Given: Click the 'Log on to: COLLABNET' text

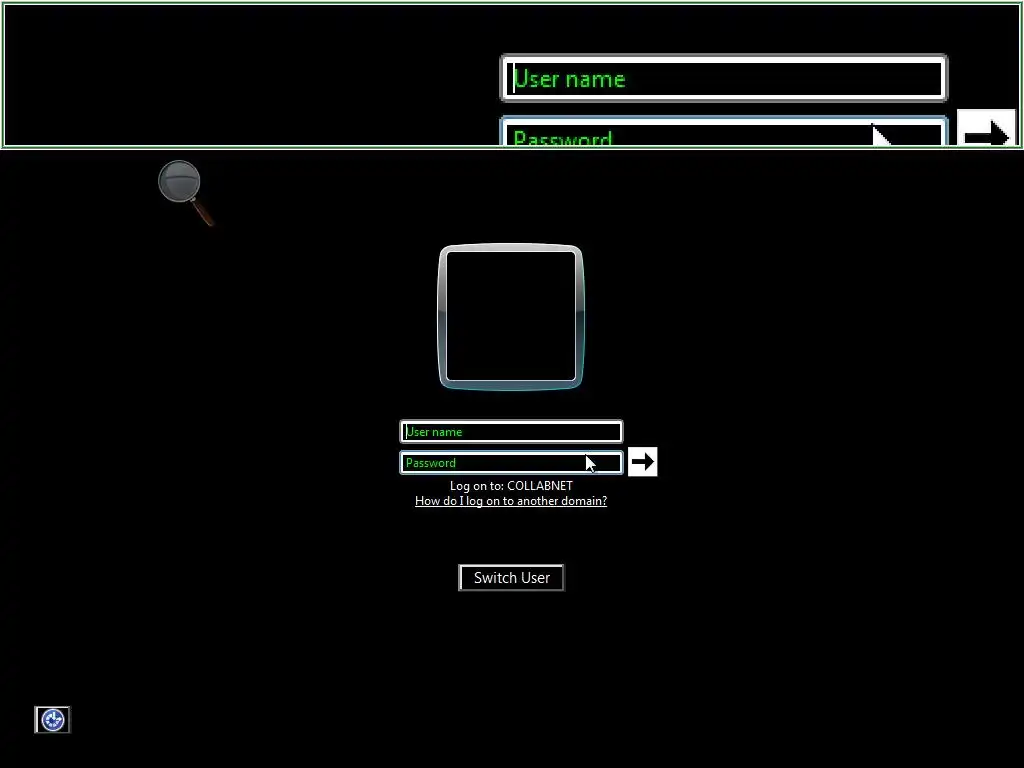Looking at the screenshot, I should (511, 486).
